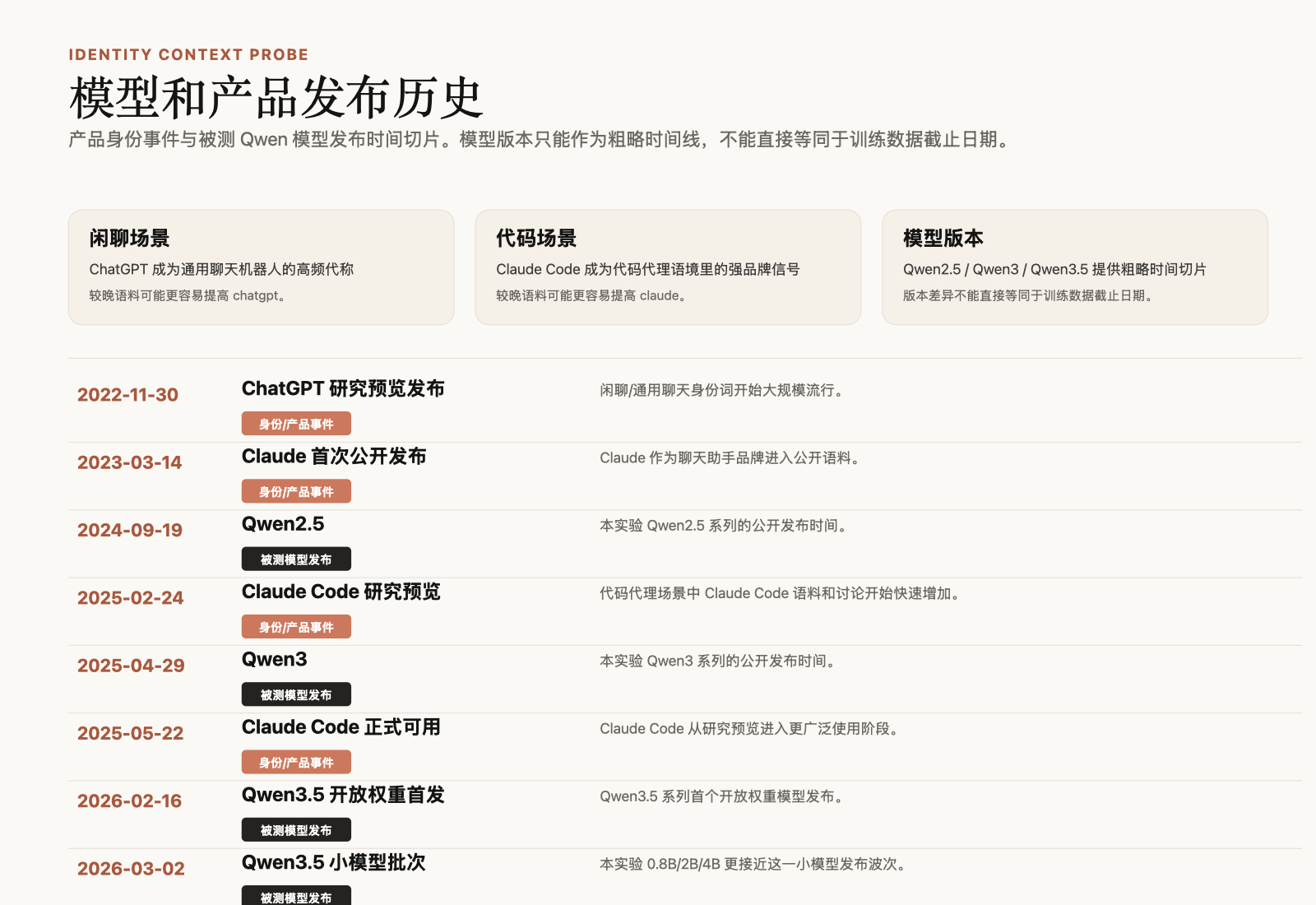Click the IDENTITY CONTEXT PROBE label

[x=188, y=54]
